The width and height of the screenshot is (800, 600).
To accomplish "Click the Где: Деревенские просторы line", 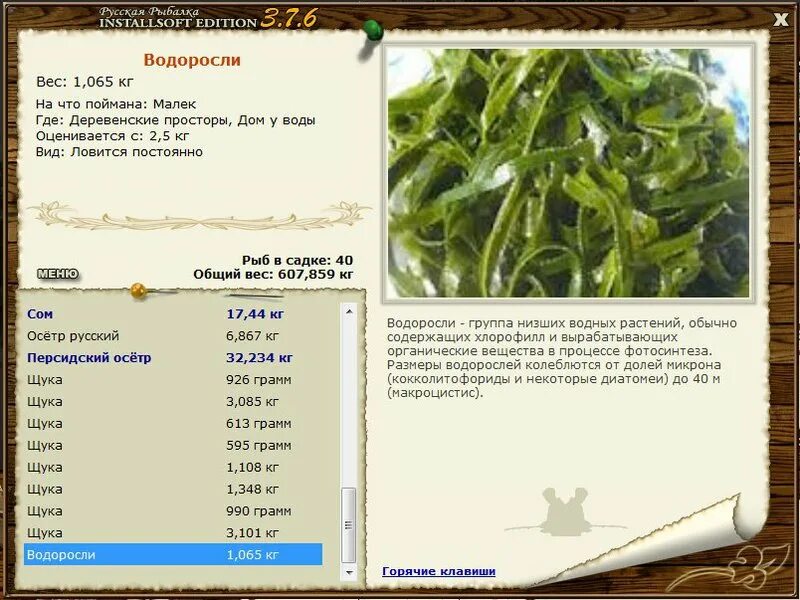I will point(176,120).
